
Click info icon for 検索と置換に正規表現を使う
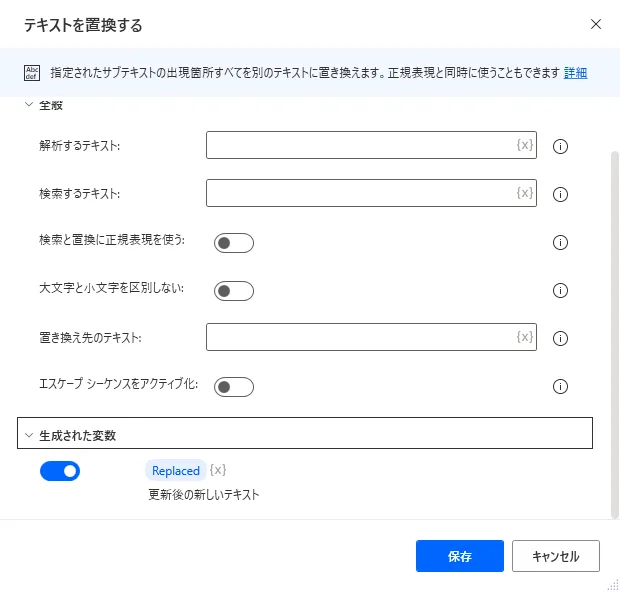point(560,242)
